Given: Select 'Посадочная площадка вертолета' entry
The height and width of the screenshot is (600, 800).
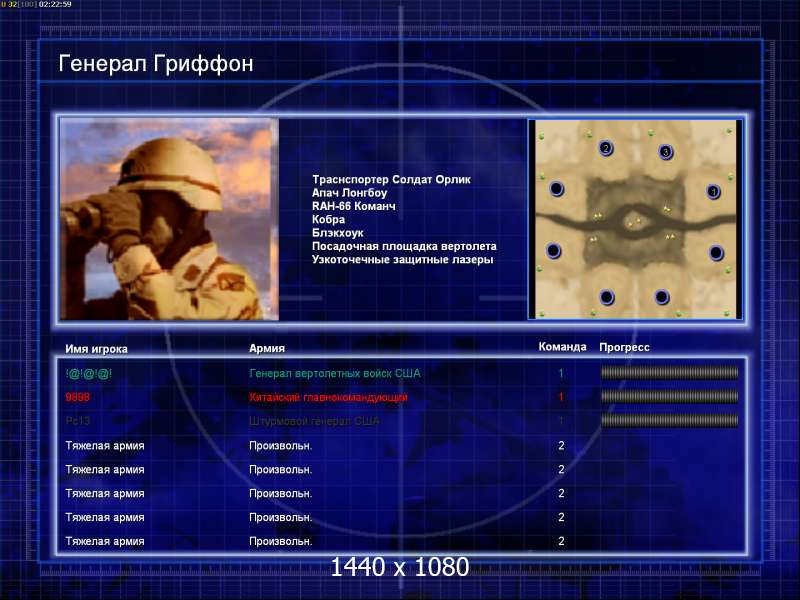Looking at the screenshot, I should pyautogui.click(x=404, y=246).
